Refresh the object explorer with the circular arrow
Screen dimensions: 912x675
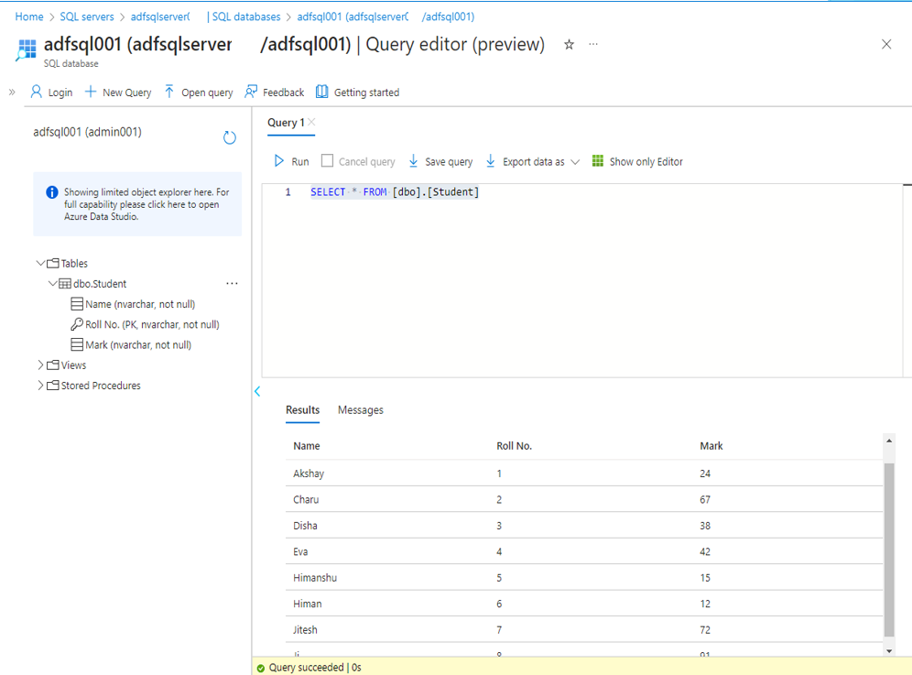(229, 138)
